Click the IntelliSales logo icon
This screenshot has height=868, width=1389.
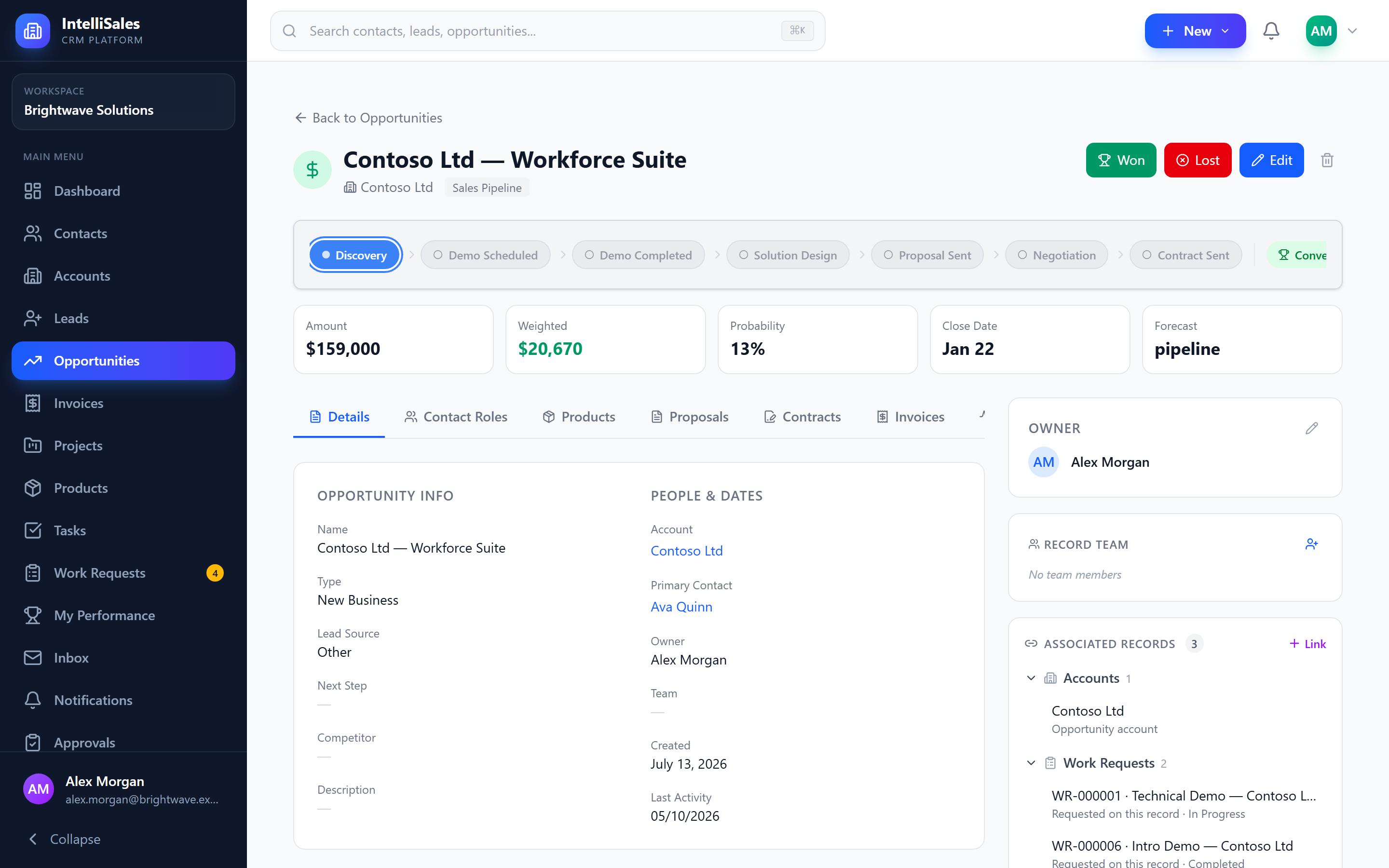tap(33, 31)
